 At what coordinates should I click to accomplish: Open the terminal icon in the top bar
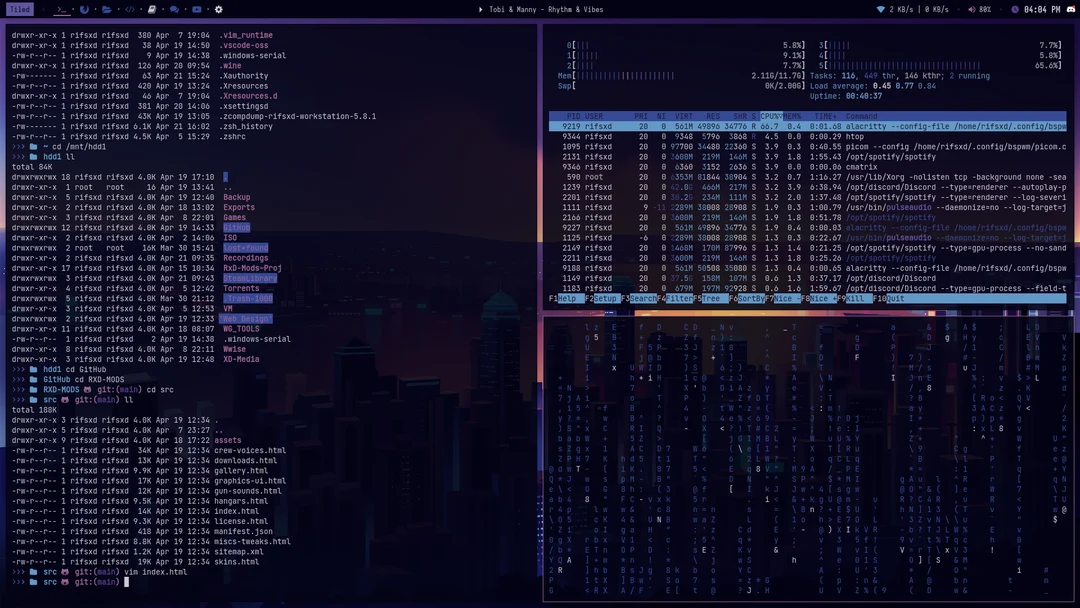pyautogui.click(x=61, y=8)
